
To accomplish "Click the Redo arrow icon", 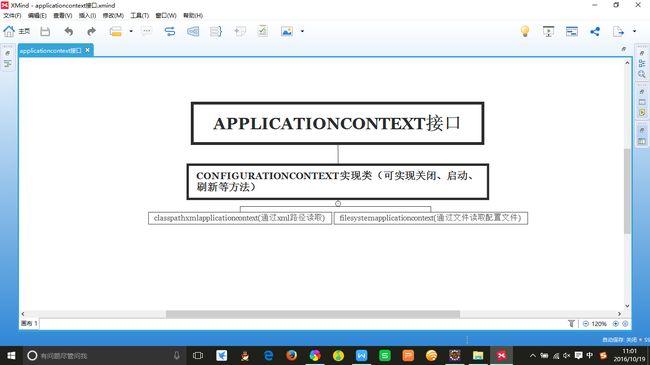I will coord(91,31).
